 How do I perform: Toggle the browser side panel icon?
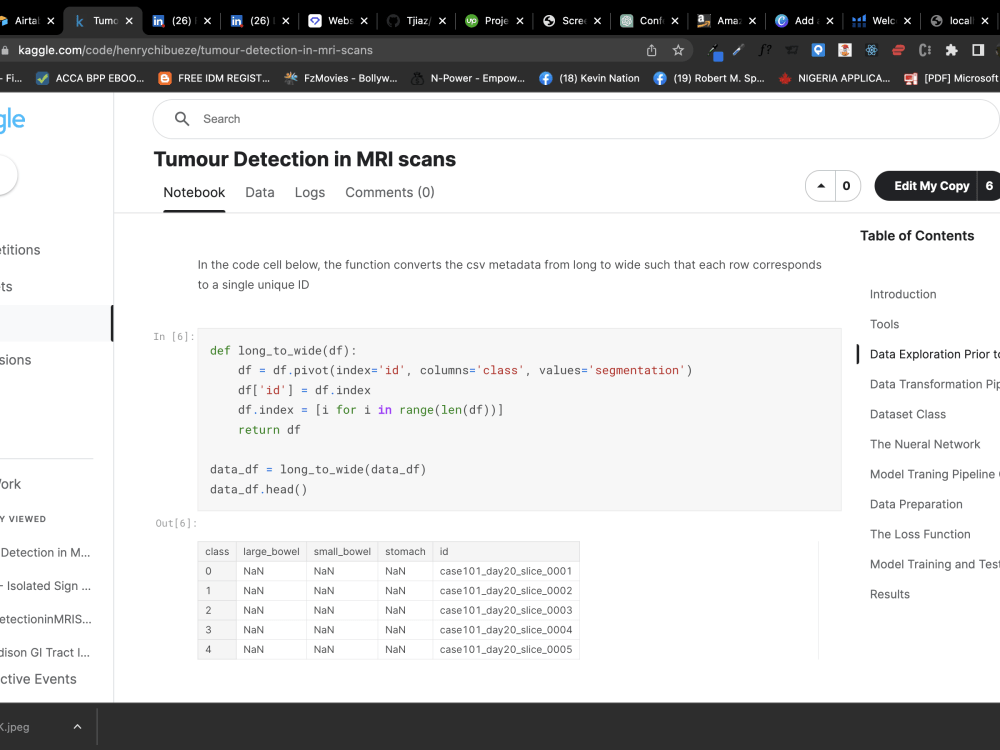pos(978,50)
